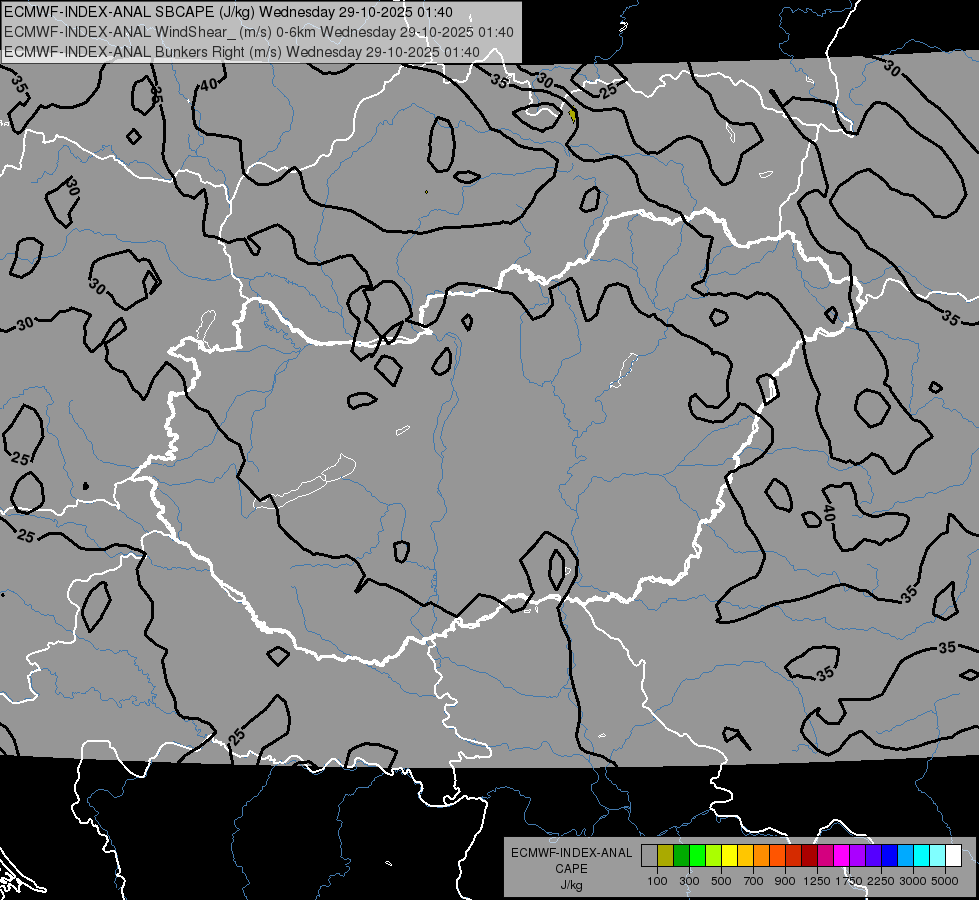Click the Bunkers Right (m/s) header line

coord(242,52)
